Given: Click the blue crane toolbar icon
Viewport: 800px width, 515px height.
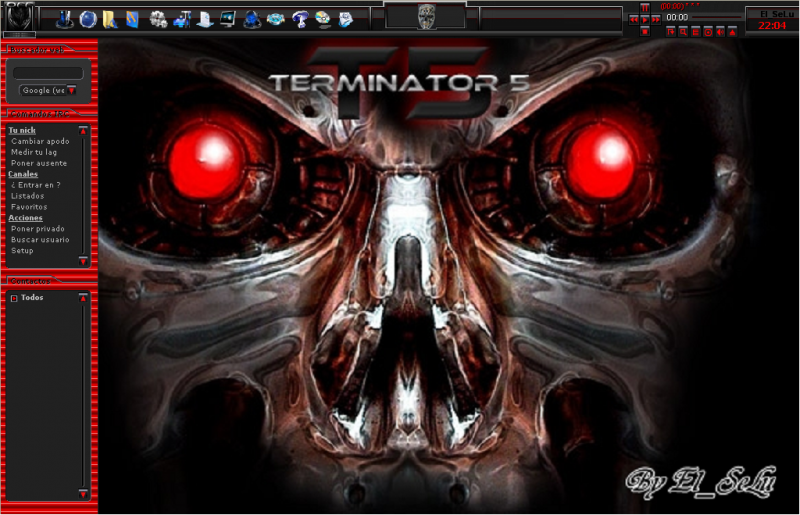Looking at the screenshot, I should [182, 19].
